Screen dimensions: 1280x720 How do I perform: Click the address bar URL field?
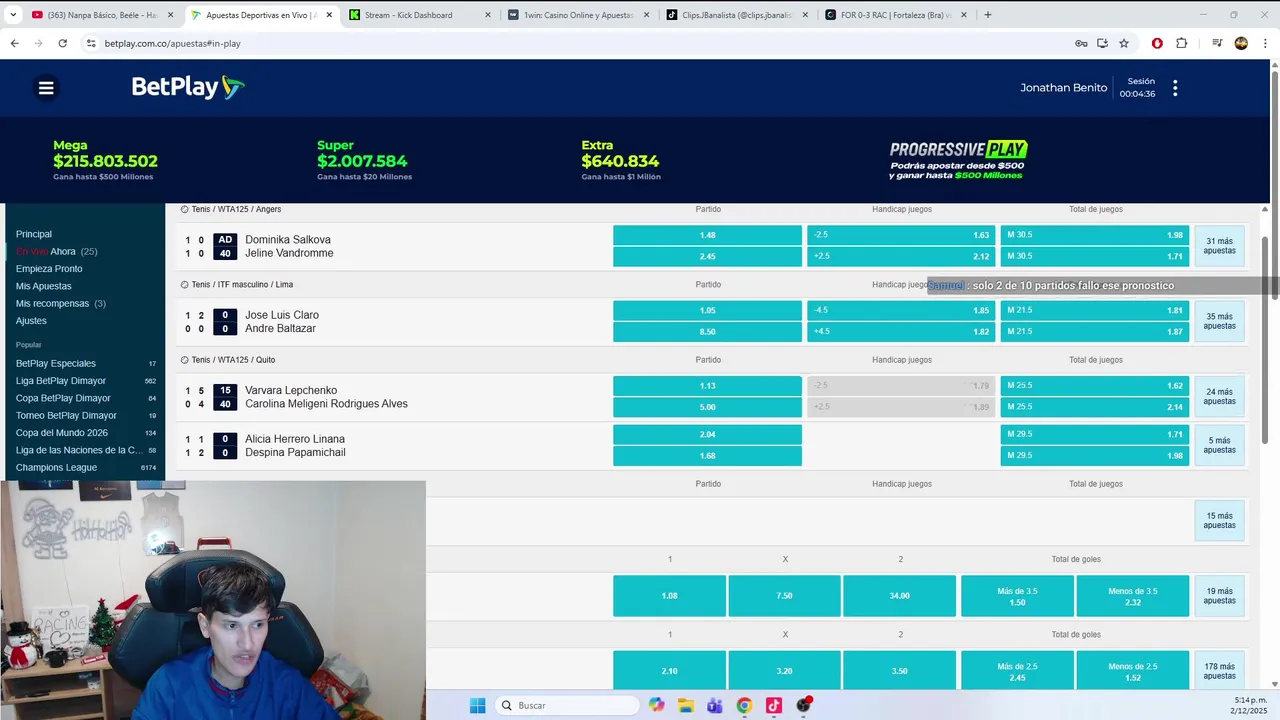pos(580,43)
